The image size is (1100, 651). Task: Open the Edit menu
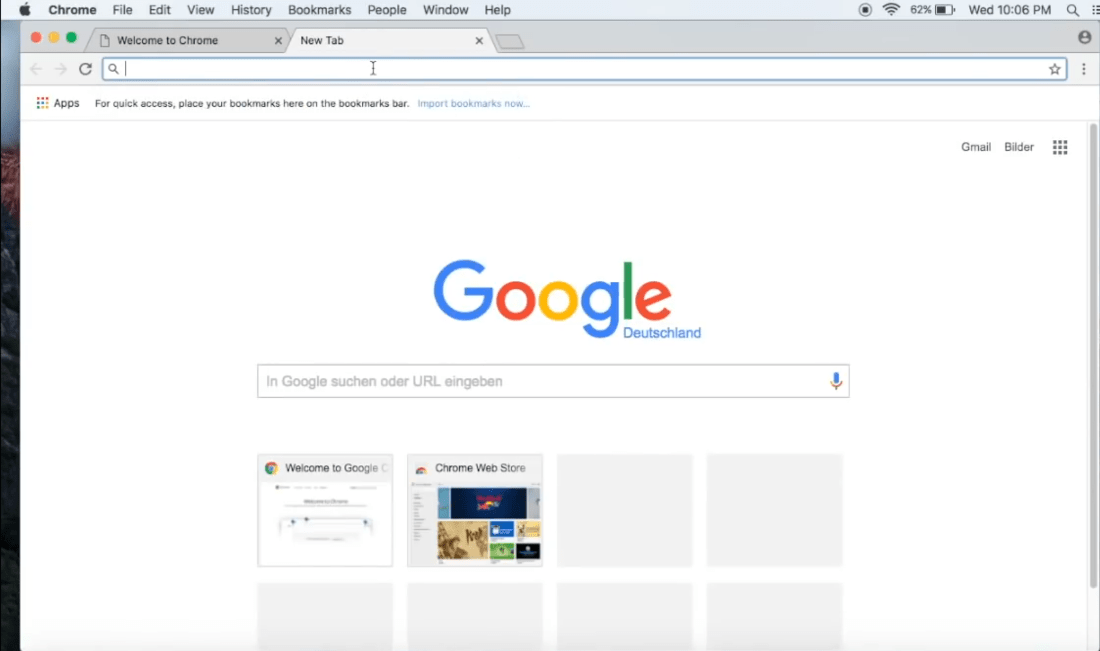click(159, 10)
